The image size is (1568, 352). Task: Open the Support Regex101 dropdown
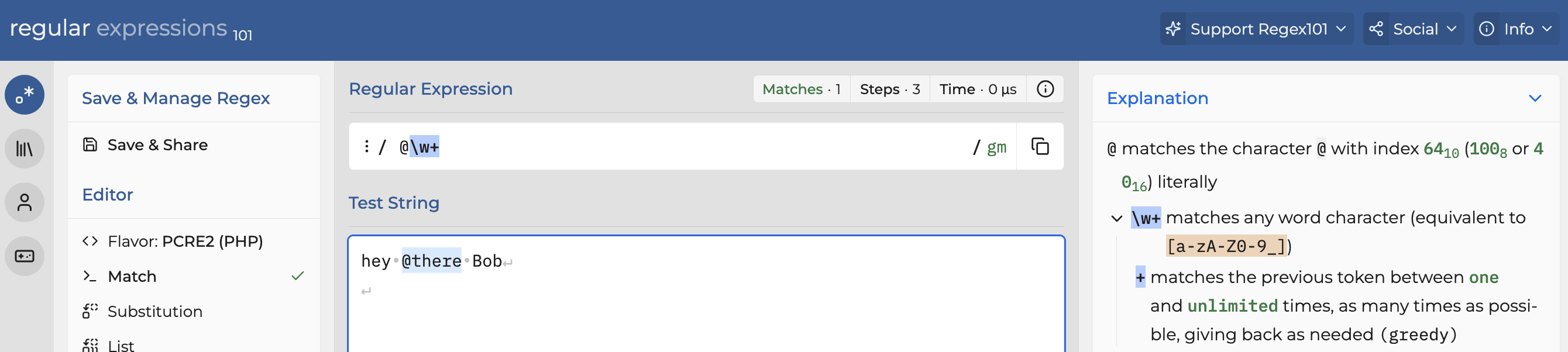click(x=1256, y=29)
